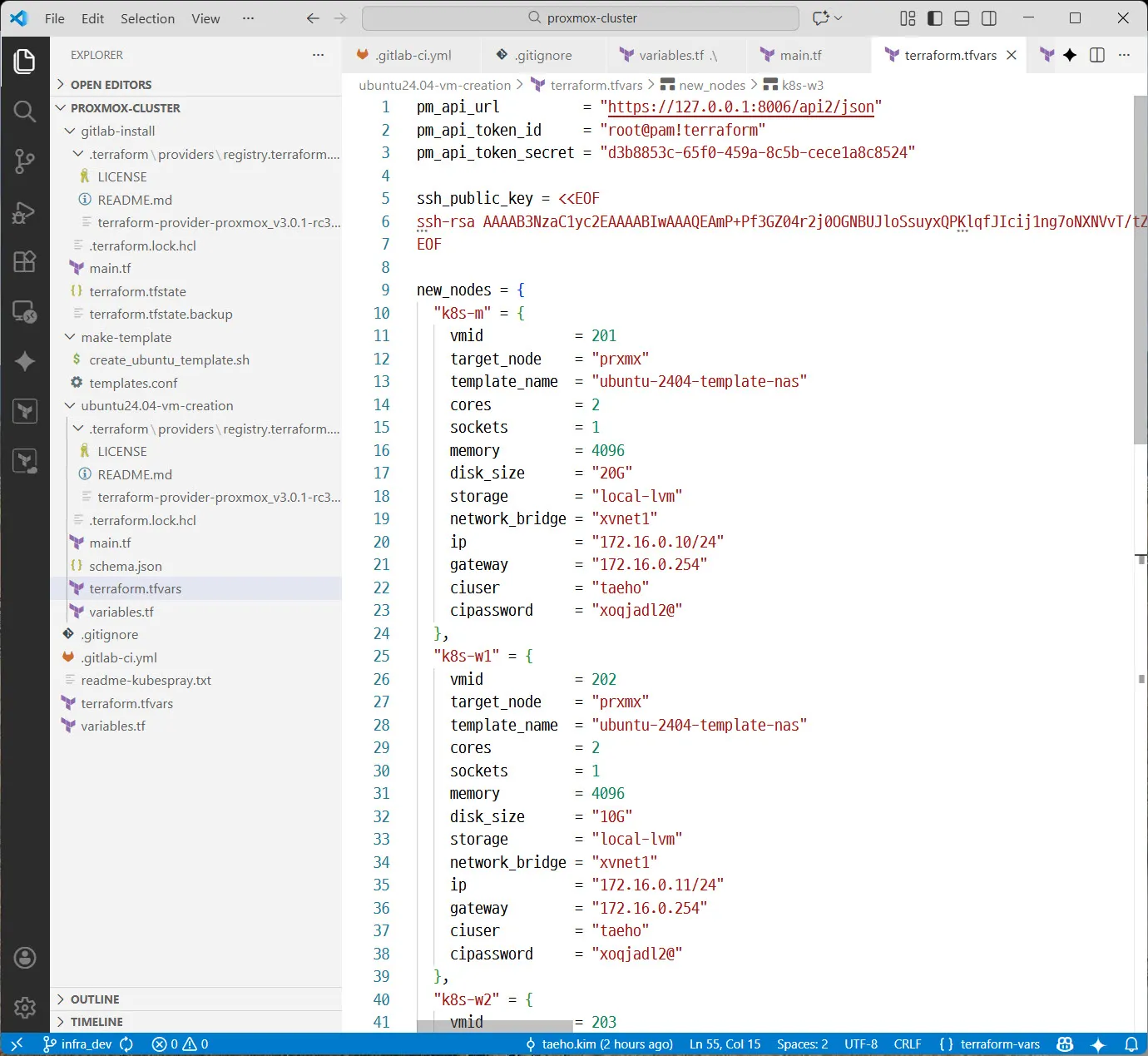Toggle the secondary side bar
Viewport: 1148px width, 1056px height.
click(x=989, y=18)
